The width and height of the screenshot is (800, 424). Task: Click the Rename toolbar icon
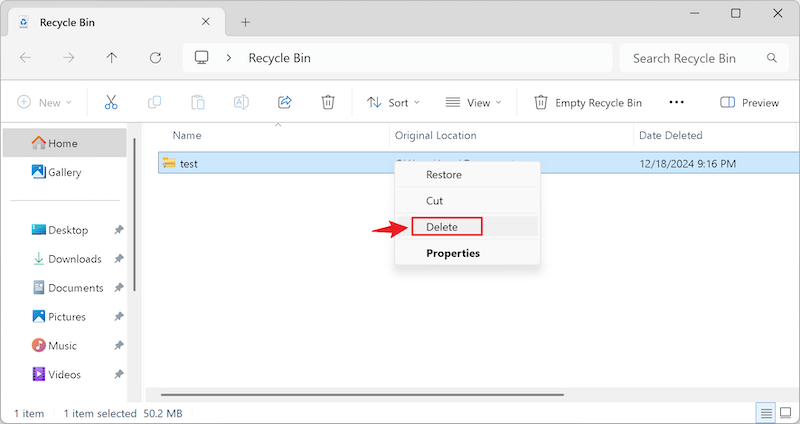click(x=241, y=103)
